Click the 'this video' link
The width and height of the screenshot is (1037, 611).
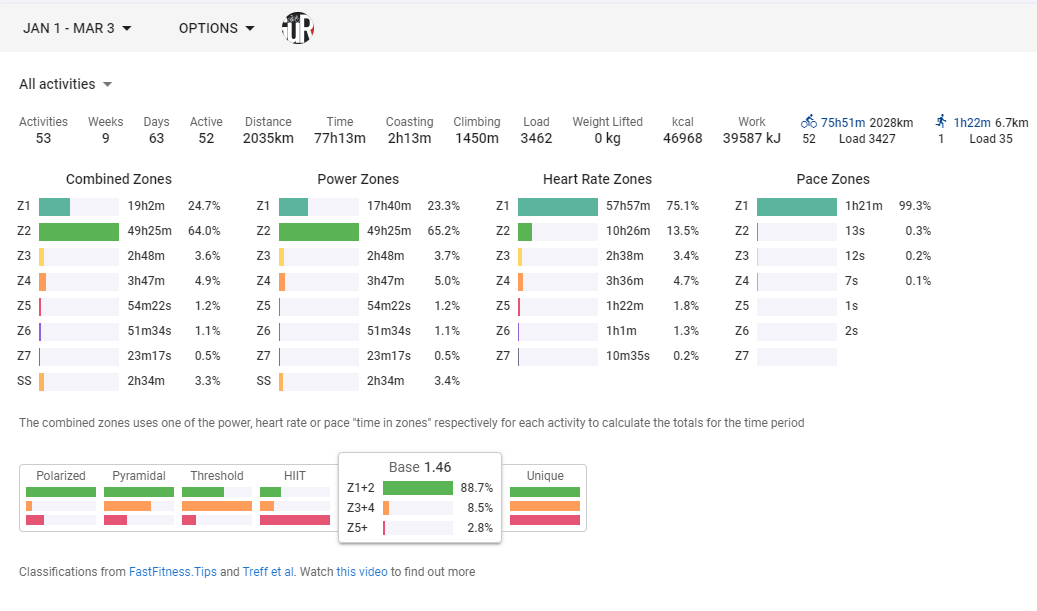coord(361,572)
